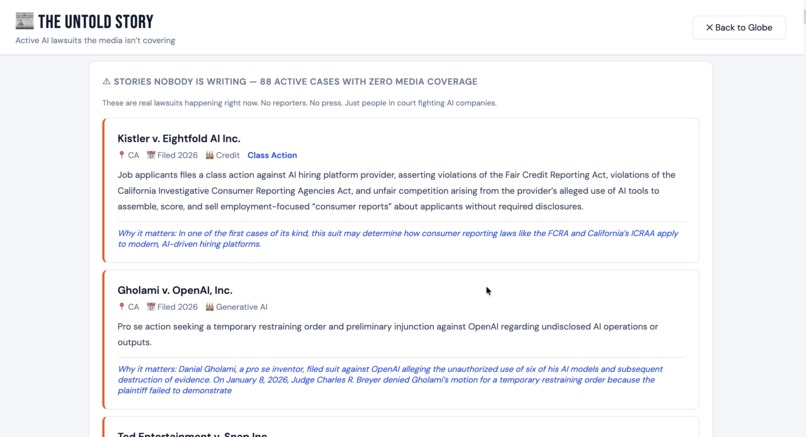This screenshot has width=806, height=437.
Task: Click the 'These are real lawsuits happening right now' text
Action: click(299, 103)
